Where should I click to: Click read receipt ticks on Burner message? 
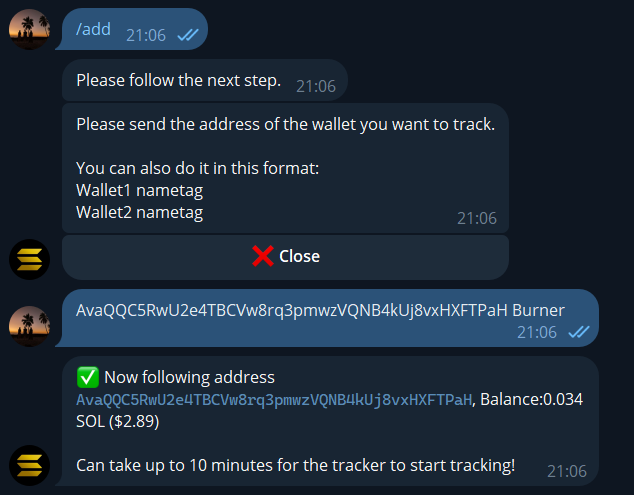pos(579,332)
